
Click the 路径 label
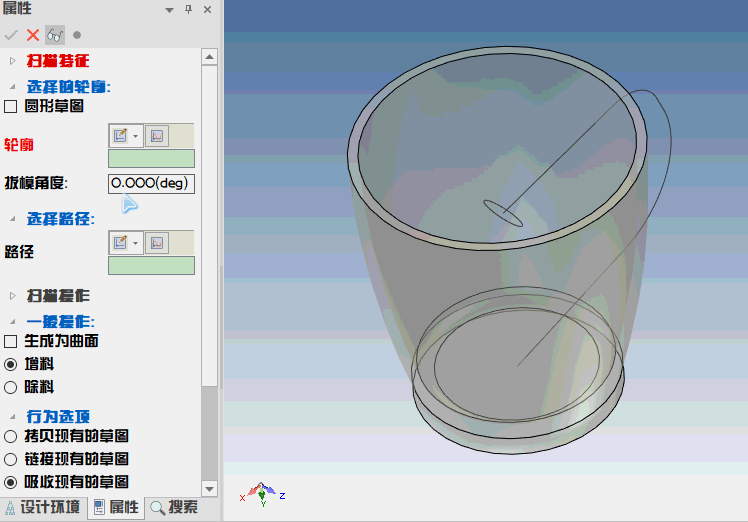(x=19, y=251)
